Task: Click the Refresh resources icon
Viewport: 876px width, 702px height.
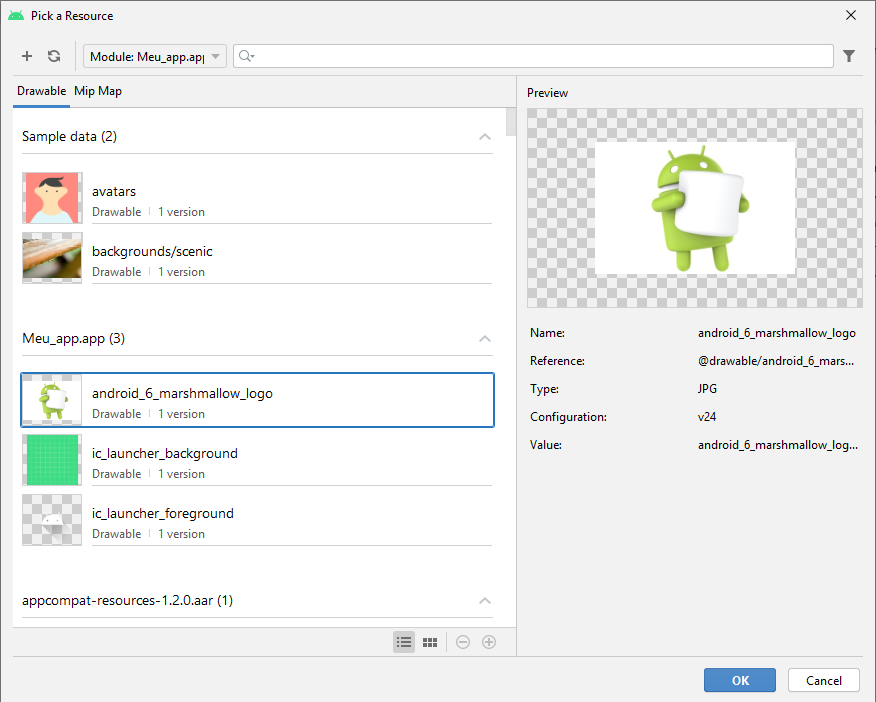Action: 54,57
